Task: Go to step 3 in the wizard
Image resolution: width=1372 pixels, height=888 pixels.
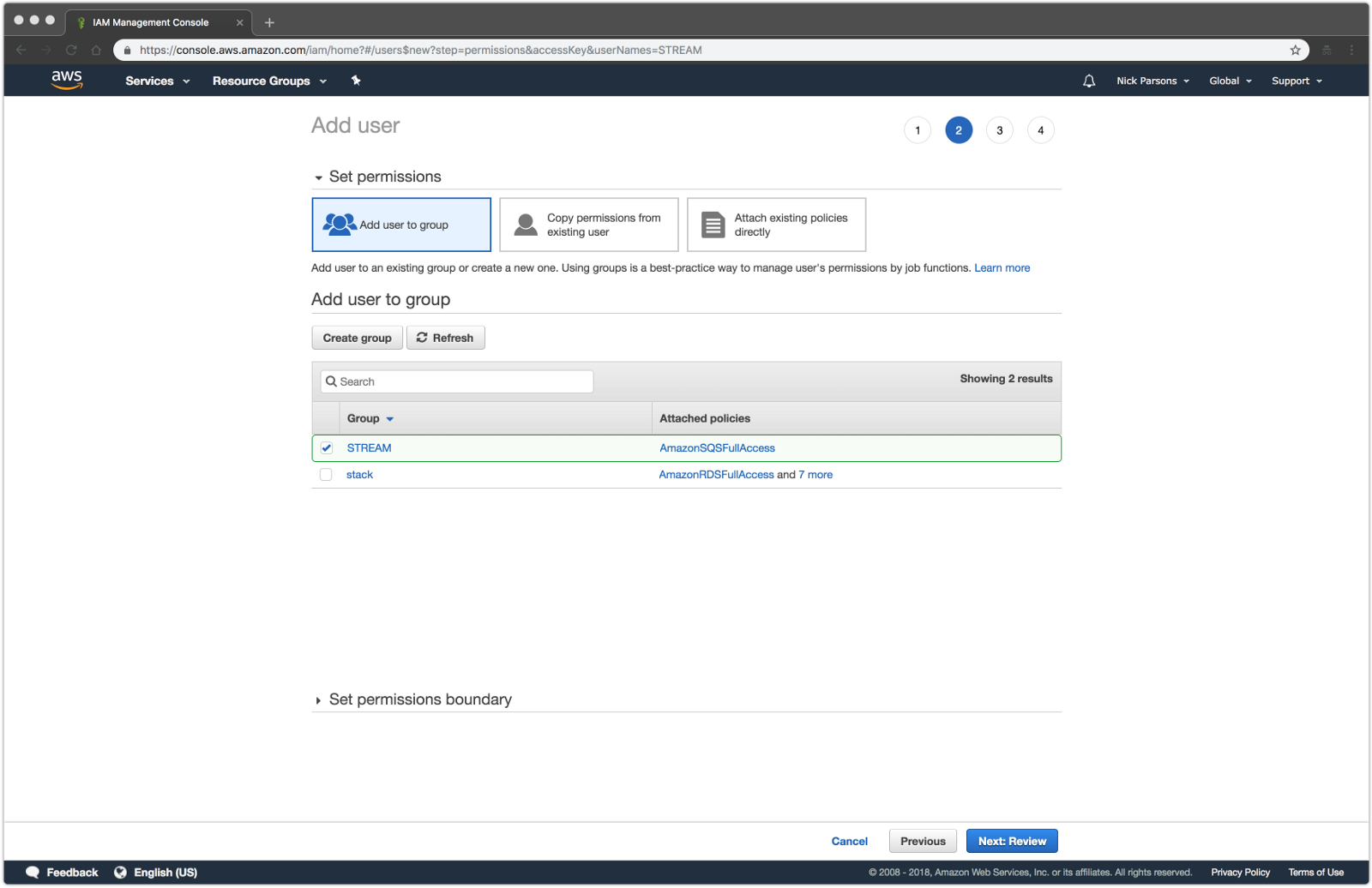Action: 1000,130
